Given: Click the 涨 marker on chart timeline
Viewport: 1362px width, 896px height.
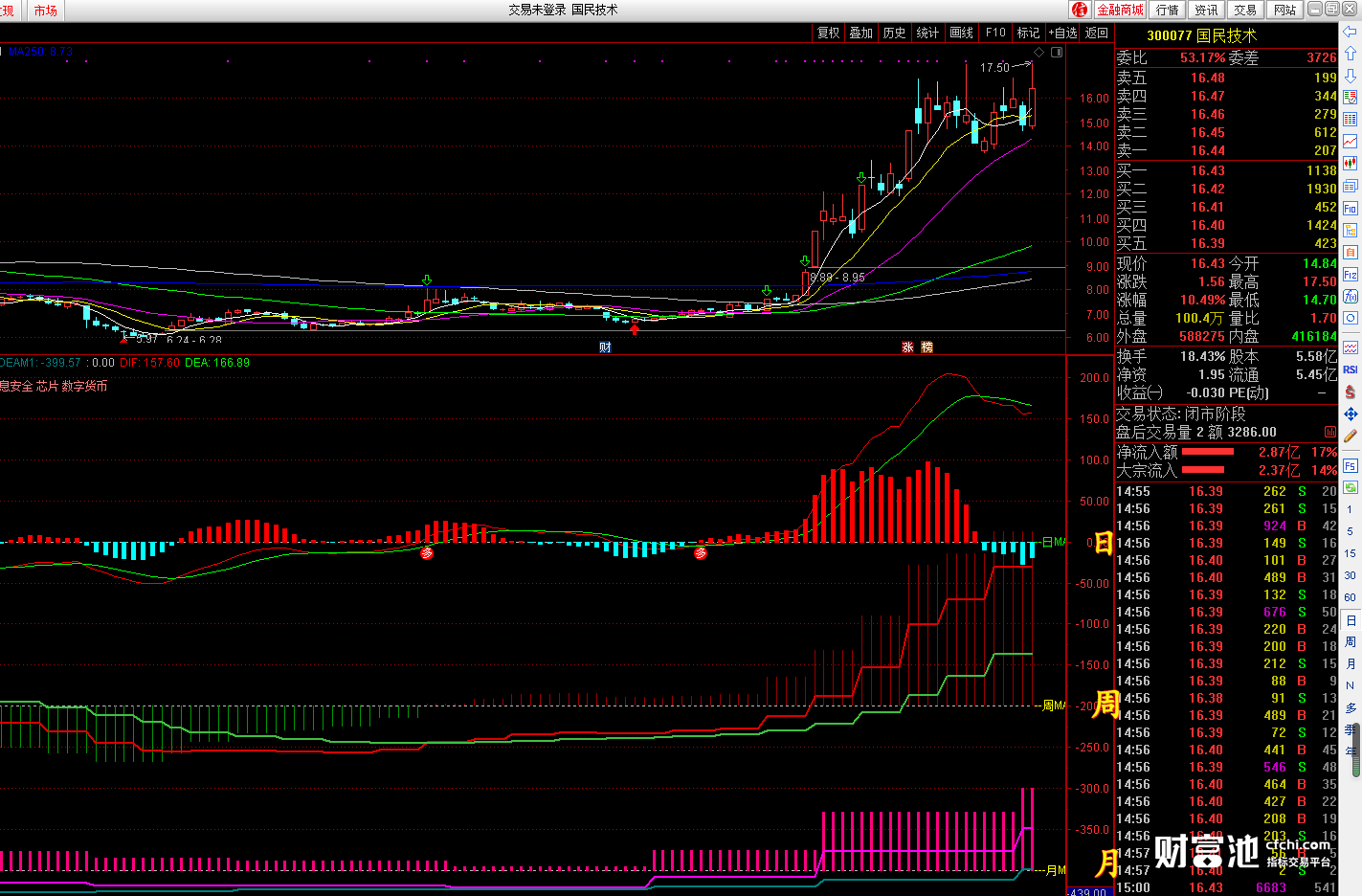Looking at the screenshot, I should [x=907, y=347].
